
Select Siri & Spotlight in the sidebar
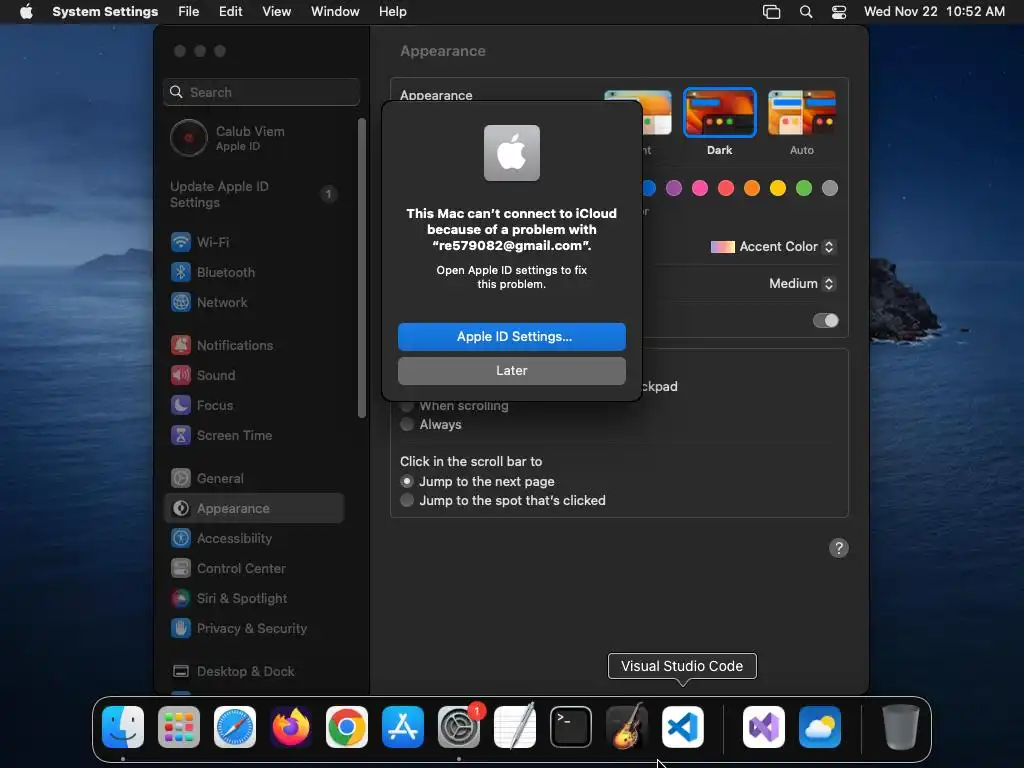point(255,599)
